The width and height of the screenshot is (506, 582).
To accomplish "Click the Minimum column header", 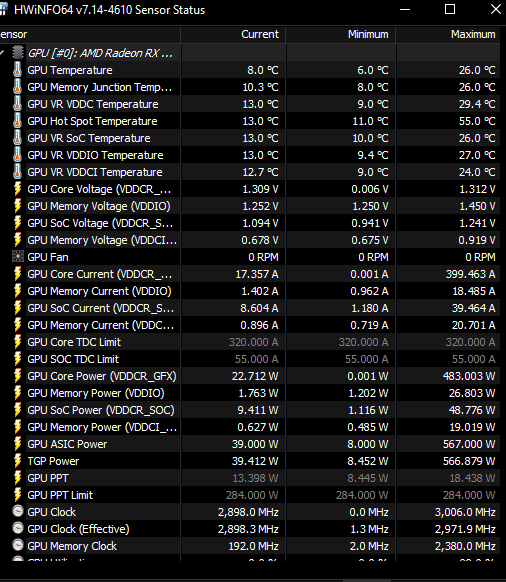I will [x=341, y=35].
